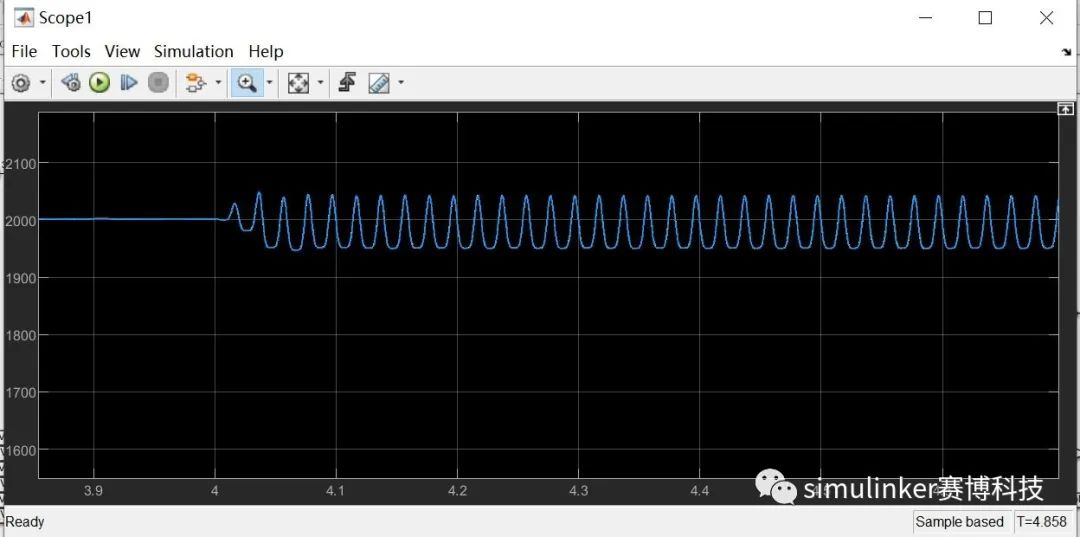Click the 3.9 x-axis tick label
1080x537 pixels.
pyautogui.click(x=93, y=491)
